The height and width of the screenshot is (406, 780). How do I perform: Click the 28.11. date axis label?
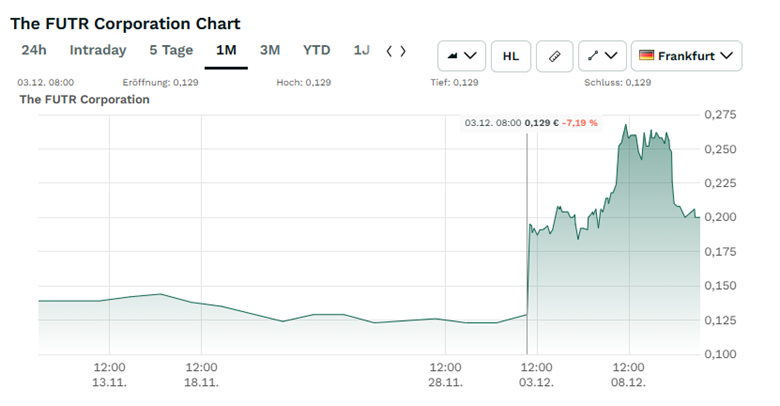(445, 383)
